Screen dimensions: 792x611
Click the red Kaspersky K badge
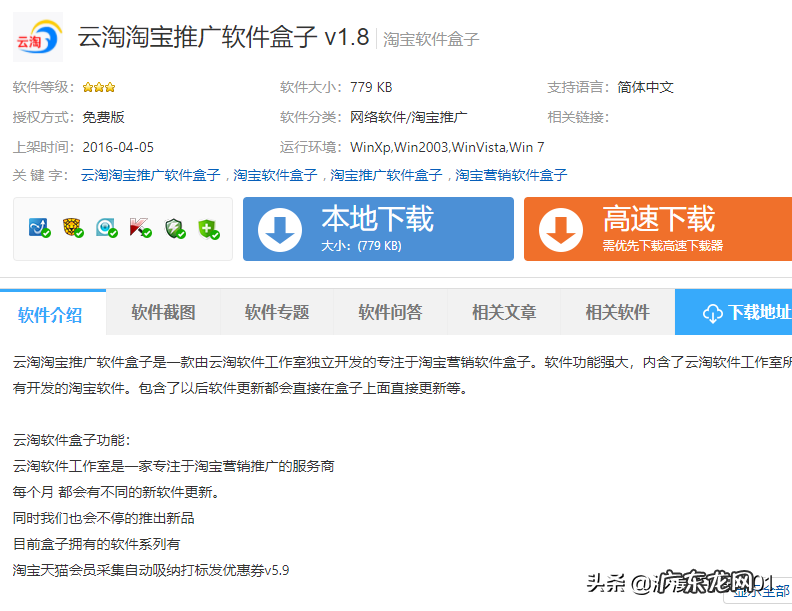pyautogui.click(x=140, y=228)
